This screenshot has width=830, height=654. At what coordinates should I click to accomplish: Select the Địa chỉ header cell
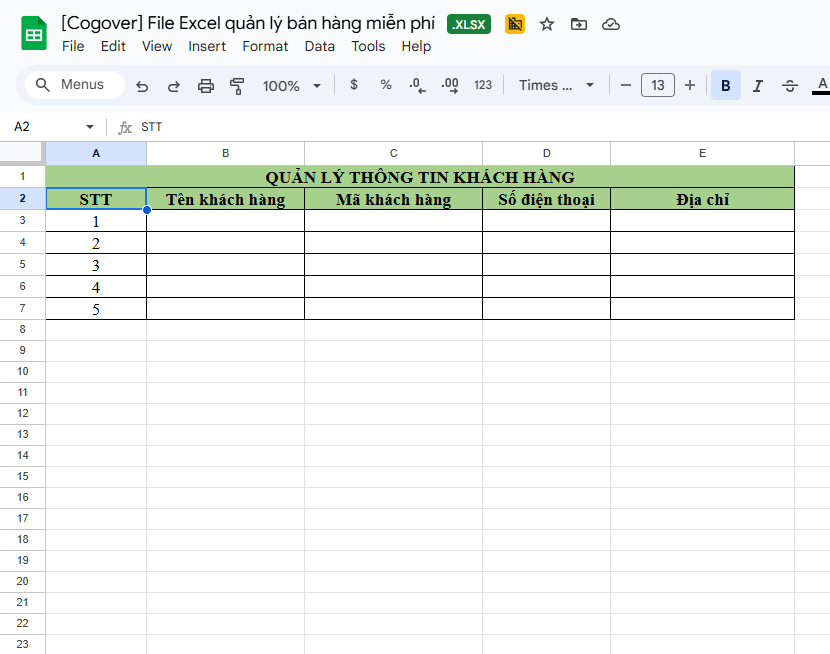pyautogui.click(x=702, y=199)
